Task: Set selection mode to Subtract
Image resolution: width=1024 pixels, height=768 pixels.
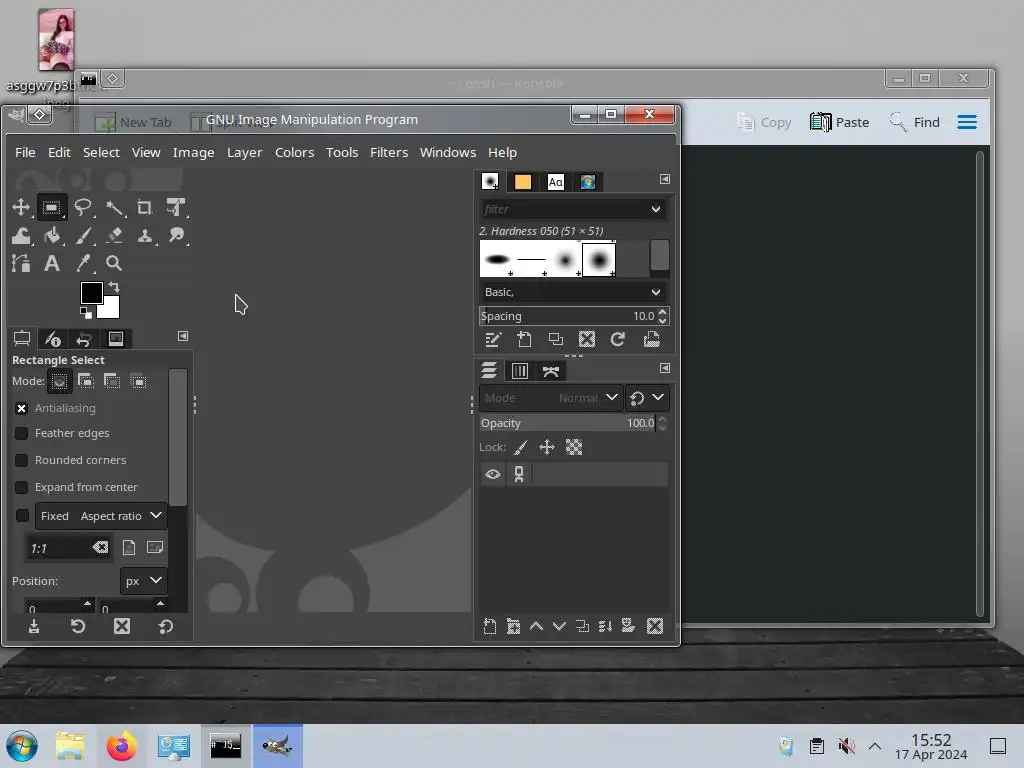Action: tap(112, 381)
